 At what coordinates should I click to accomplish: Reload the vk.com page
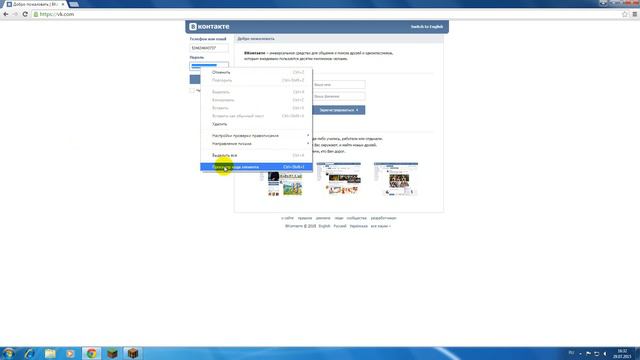point(25,14)
